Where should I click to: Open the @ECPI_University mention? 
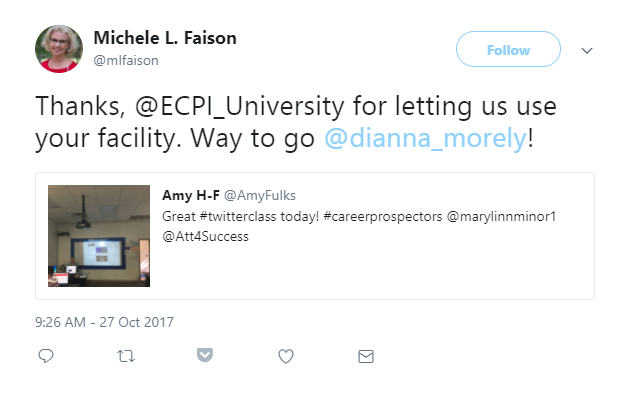pyautogui.click(x=240, y=106)
